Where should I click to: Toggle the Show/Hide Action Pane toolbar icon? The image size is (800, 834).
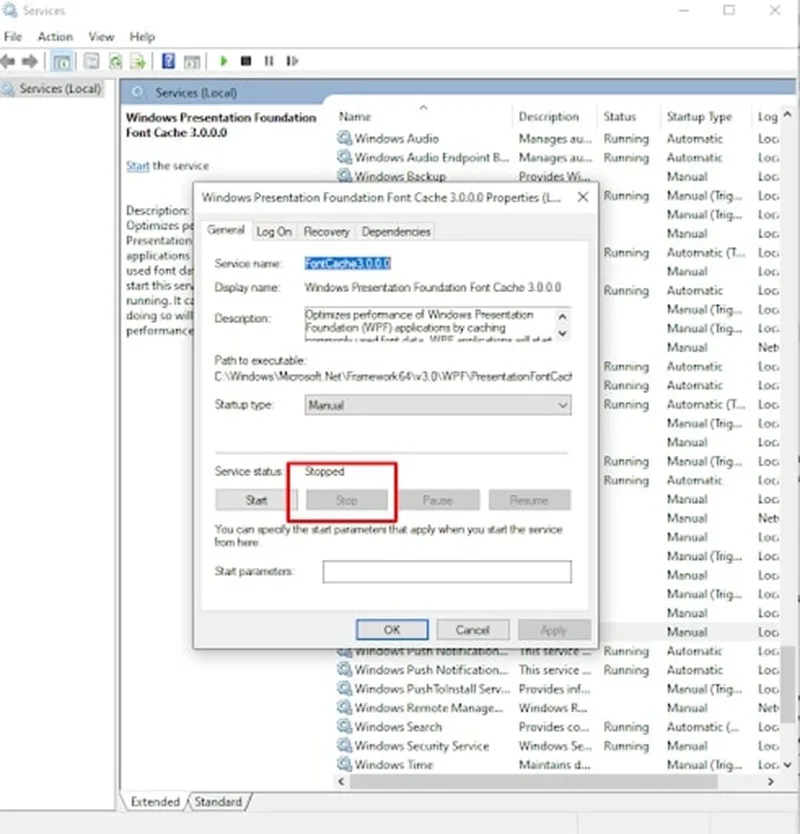click(192, 62)
